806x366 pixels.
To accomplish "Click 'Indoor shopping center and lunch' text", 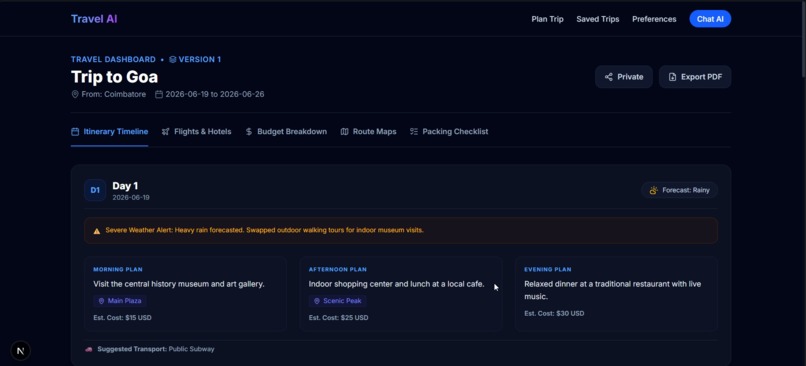I will pos(368,284).
